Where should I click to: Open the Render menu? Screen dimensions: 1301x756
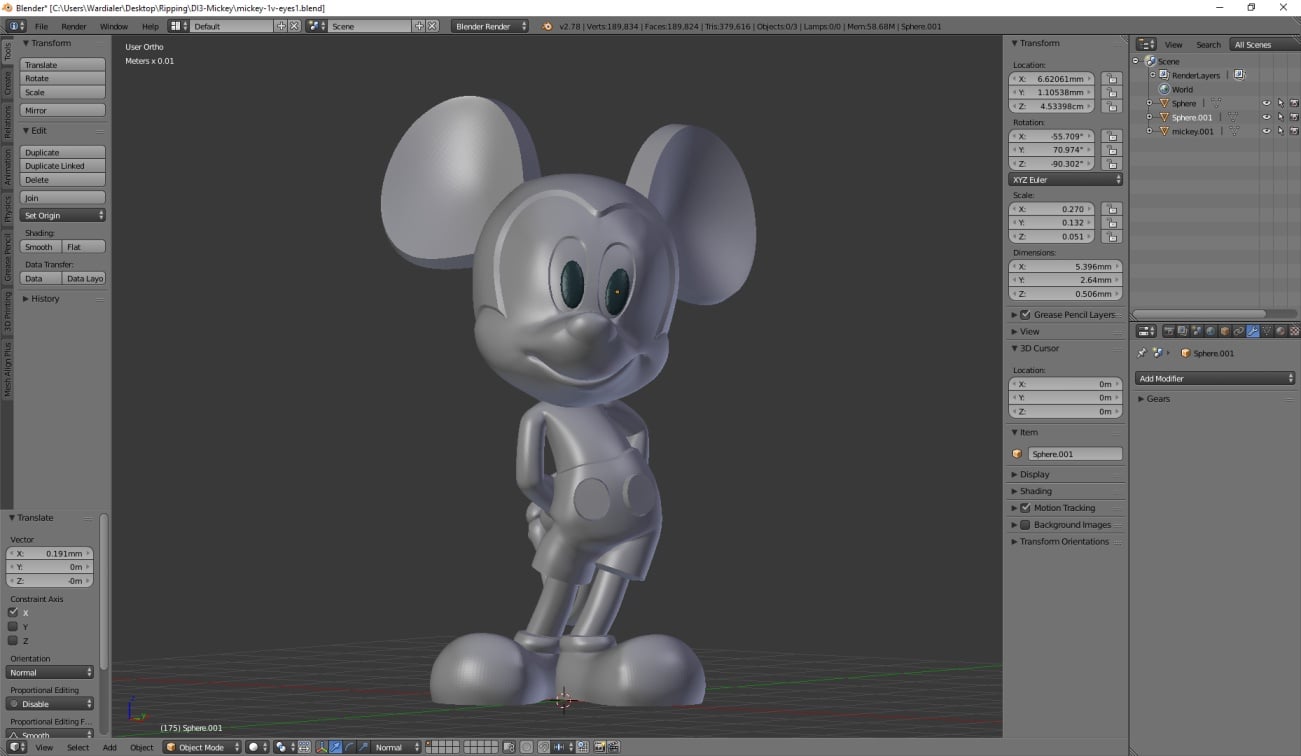tap(74, 26)
